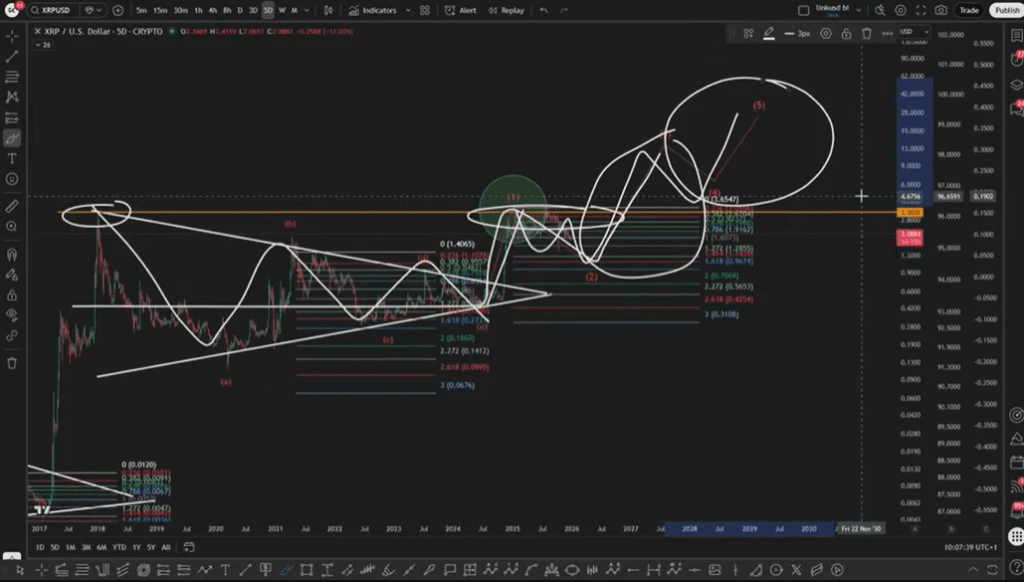Open the user profile avatar menu
The height and width of the screenshot is (582, 1024).
[x=12, y=10]
